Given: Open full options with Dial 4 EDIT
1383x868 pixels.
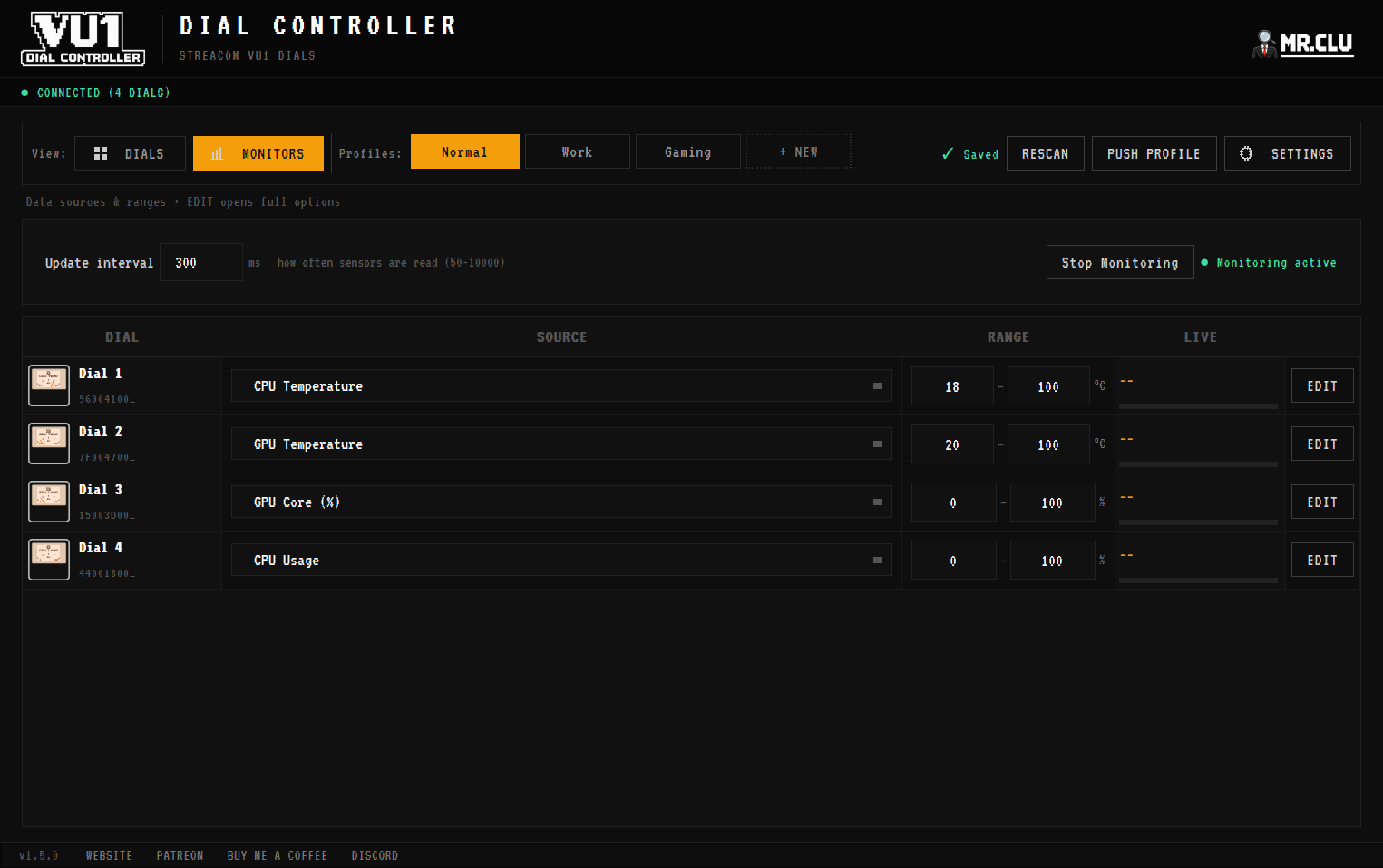Looking at the screenshot, I should coord(1322,560).
